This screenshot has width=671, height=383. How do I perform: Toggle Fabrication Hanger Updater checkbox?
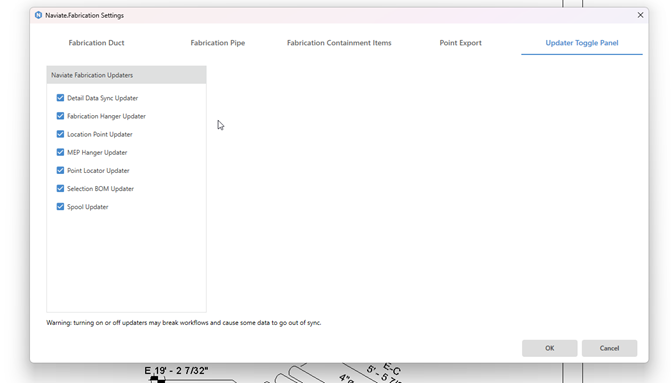coord(60,116)
